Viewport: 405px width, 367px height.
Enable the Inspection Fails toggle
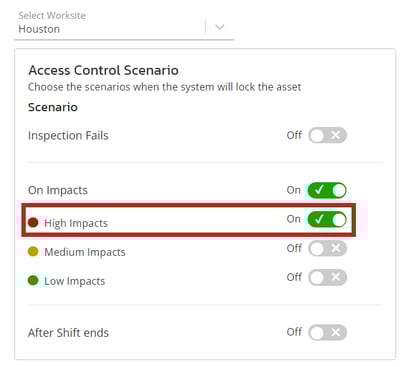(327, 135)
